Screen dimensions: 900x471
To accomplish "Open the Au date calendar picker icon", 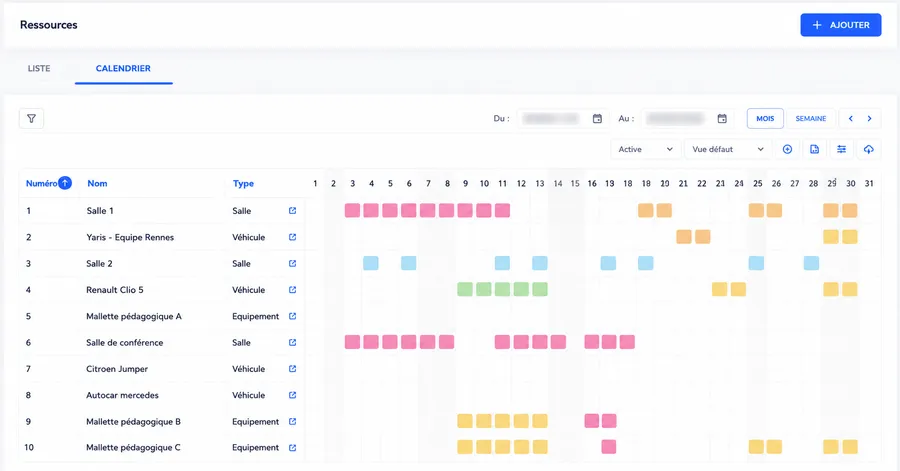I will (x=722, y=119).
